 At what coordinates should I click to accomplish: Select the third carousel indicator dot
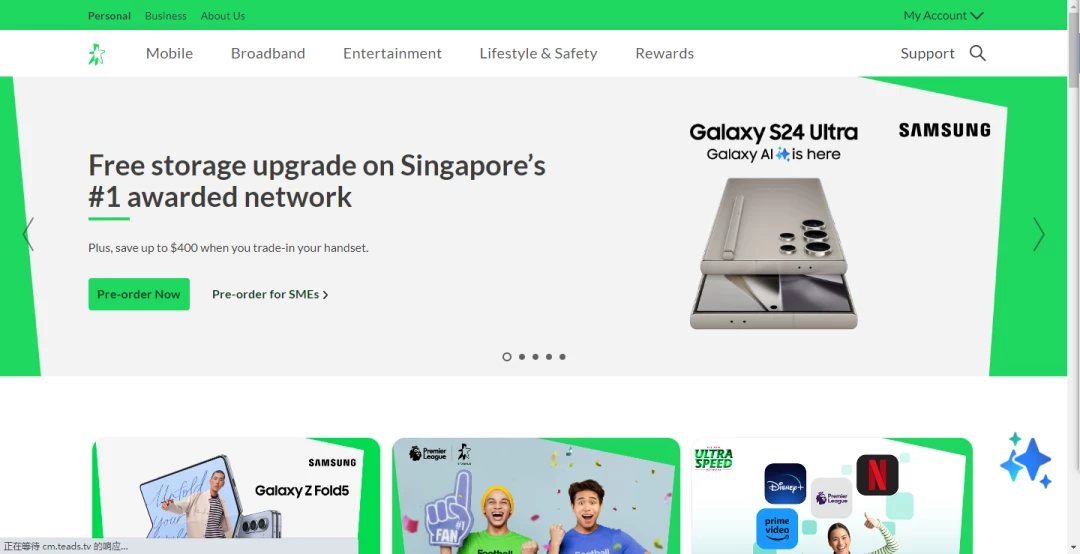pyautogui.click(x=535, y=357)
